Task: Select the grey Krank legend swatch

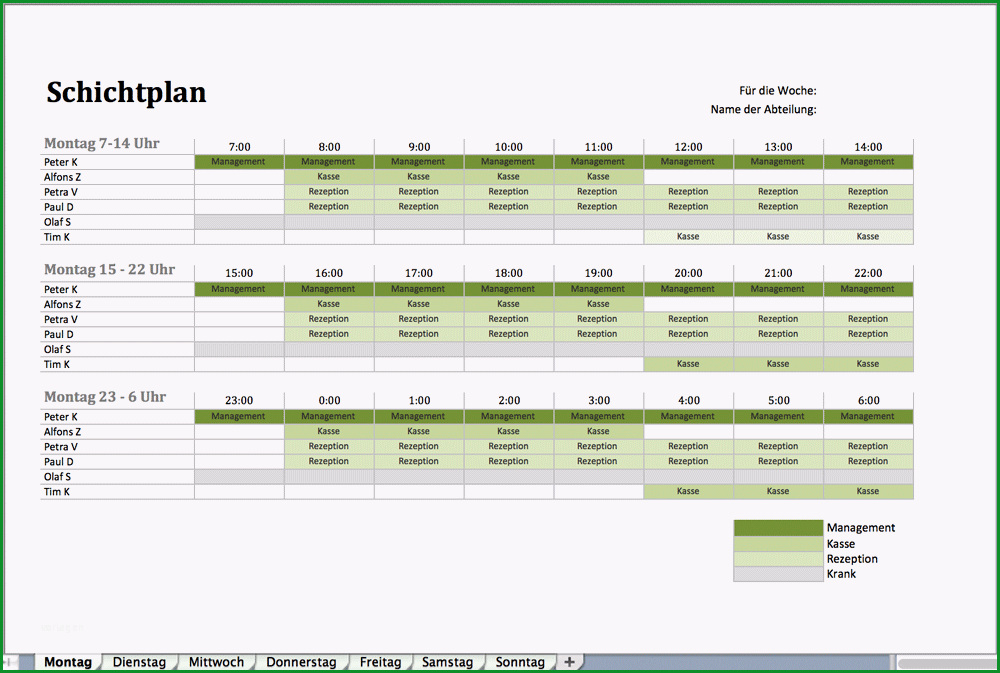Action: (778, 574)
